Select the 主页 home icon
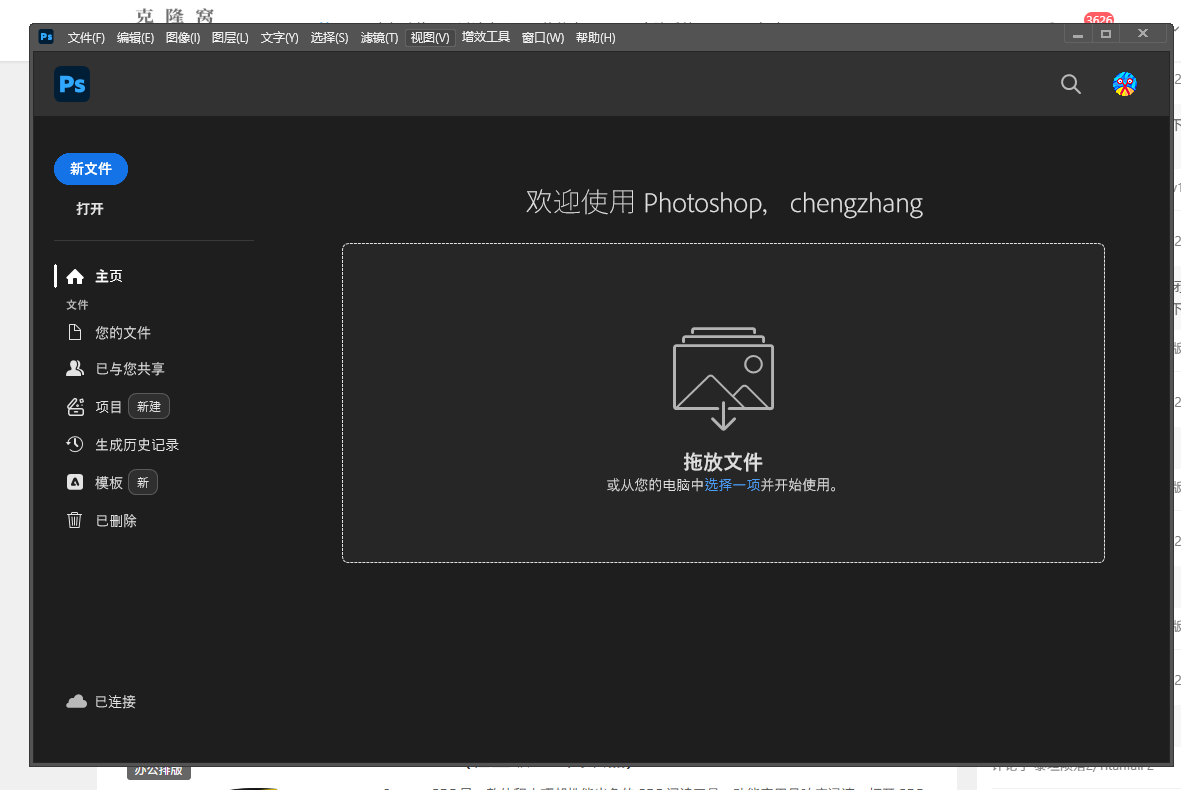Screen dimensions: 1181x790 tap(74, 276)
